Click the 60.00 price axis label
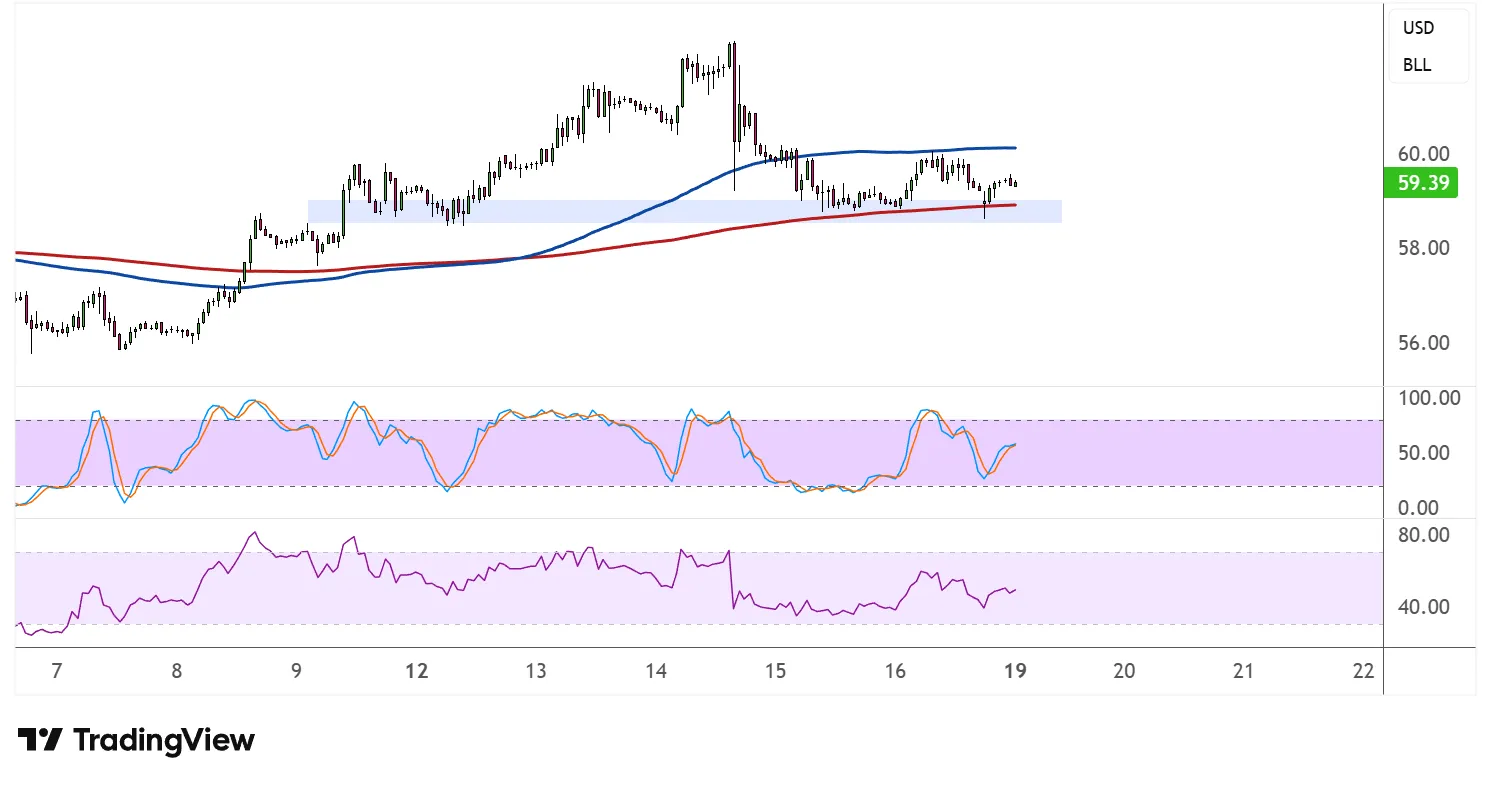Image resolution: width=1491 pixels, height=785 pixels. [x=1424, y=154]
